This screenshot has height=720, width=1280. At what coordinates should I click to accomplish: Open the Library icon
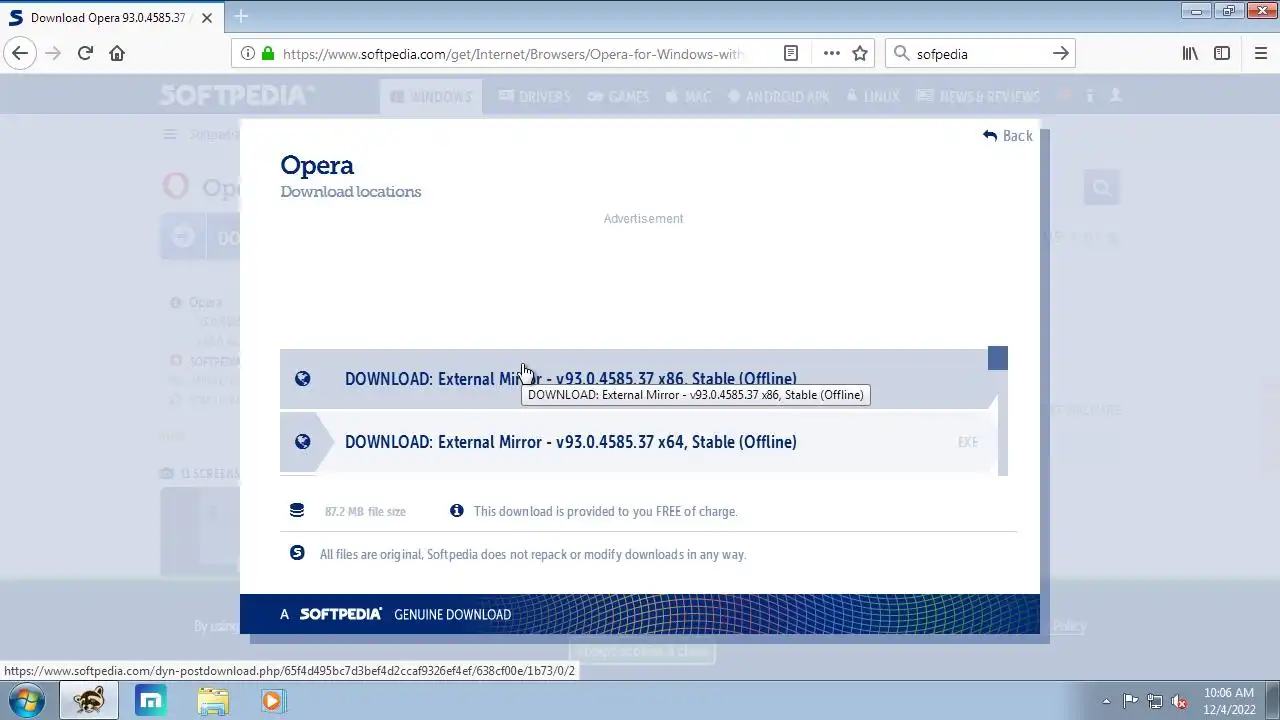pos(1190,54)
